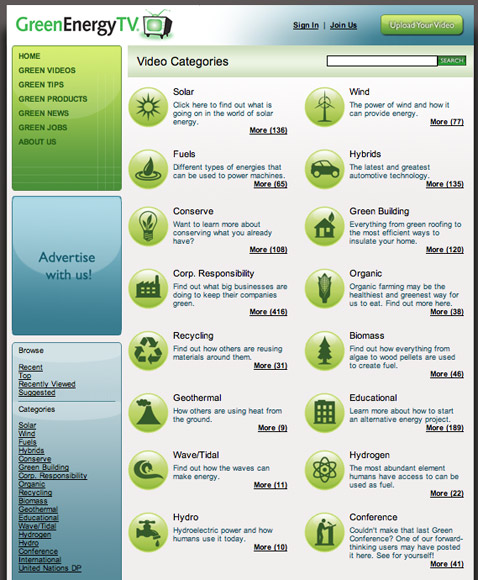The image size is (478, 580).
Task: Click the Upload Your Video button
Action: point(422,25)
